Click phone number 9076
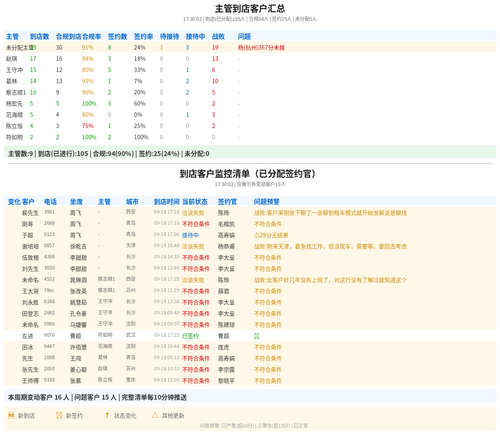Viewport: 500px width, 448px height. click(49, 335)
